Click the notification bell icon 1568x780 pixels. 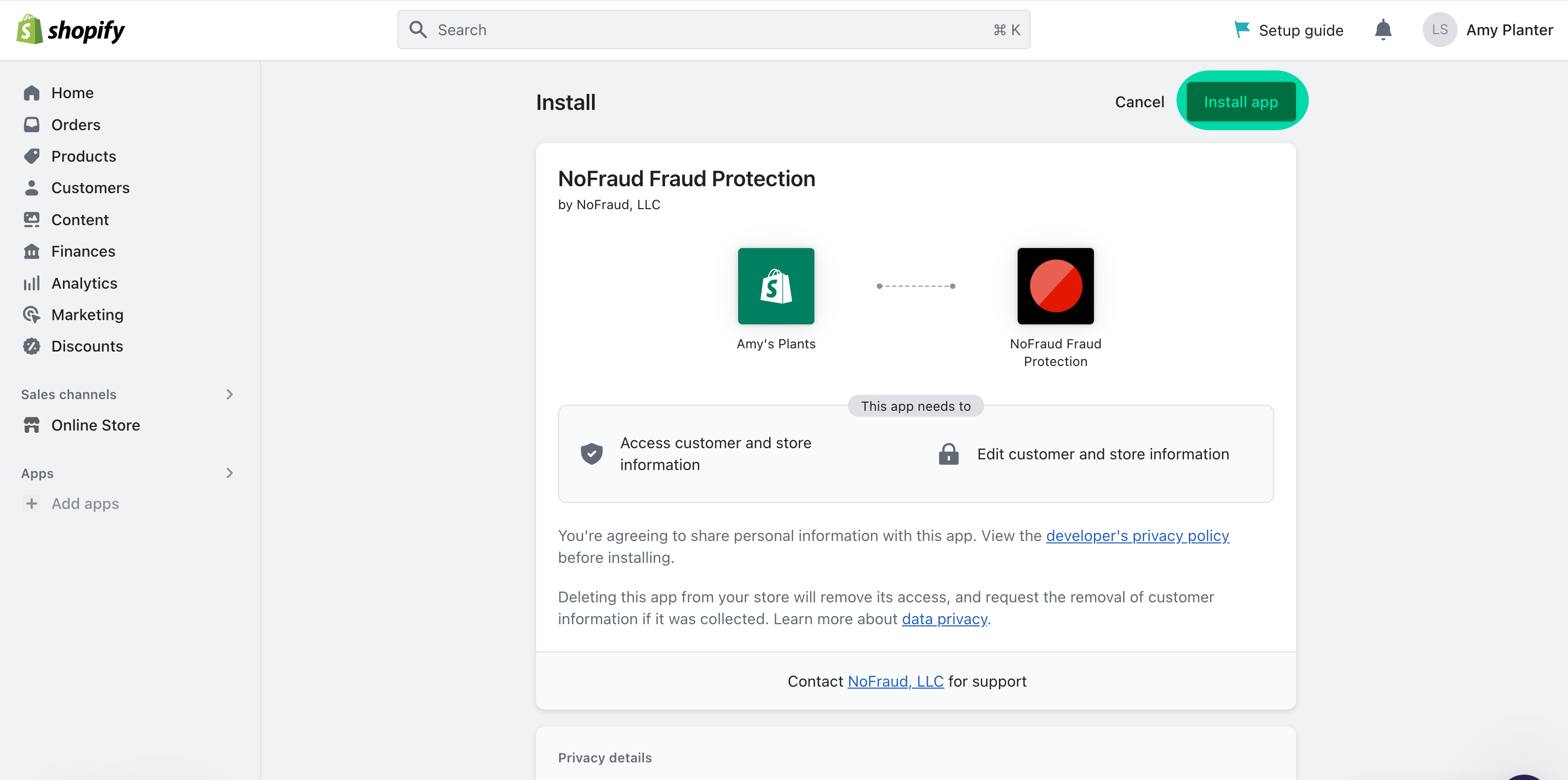point(1382,29)
